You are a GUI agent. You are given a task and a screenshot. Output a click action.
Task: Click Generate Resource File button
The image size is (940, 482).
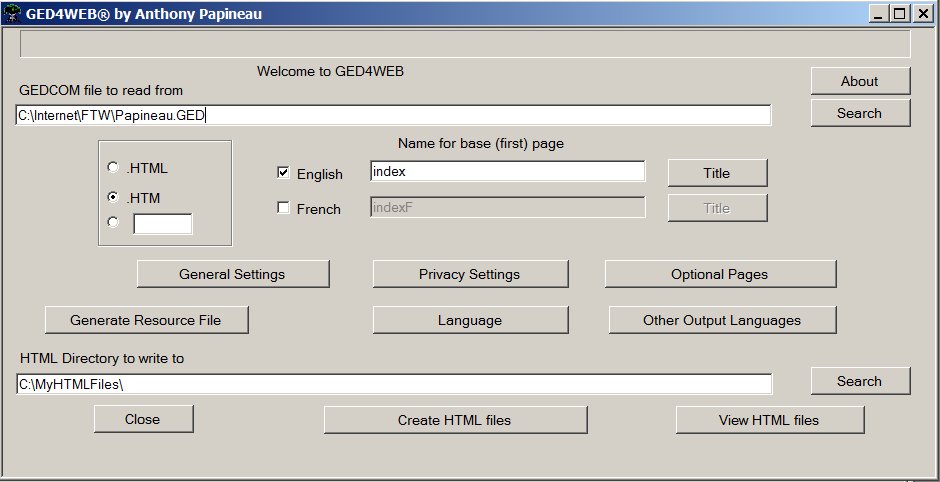click(146, 320)
